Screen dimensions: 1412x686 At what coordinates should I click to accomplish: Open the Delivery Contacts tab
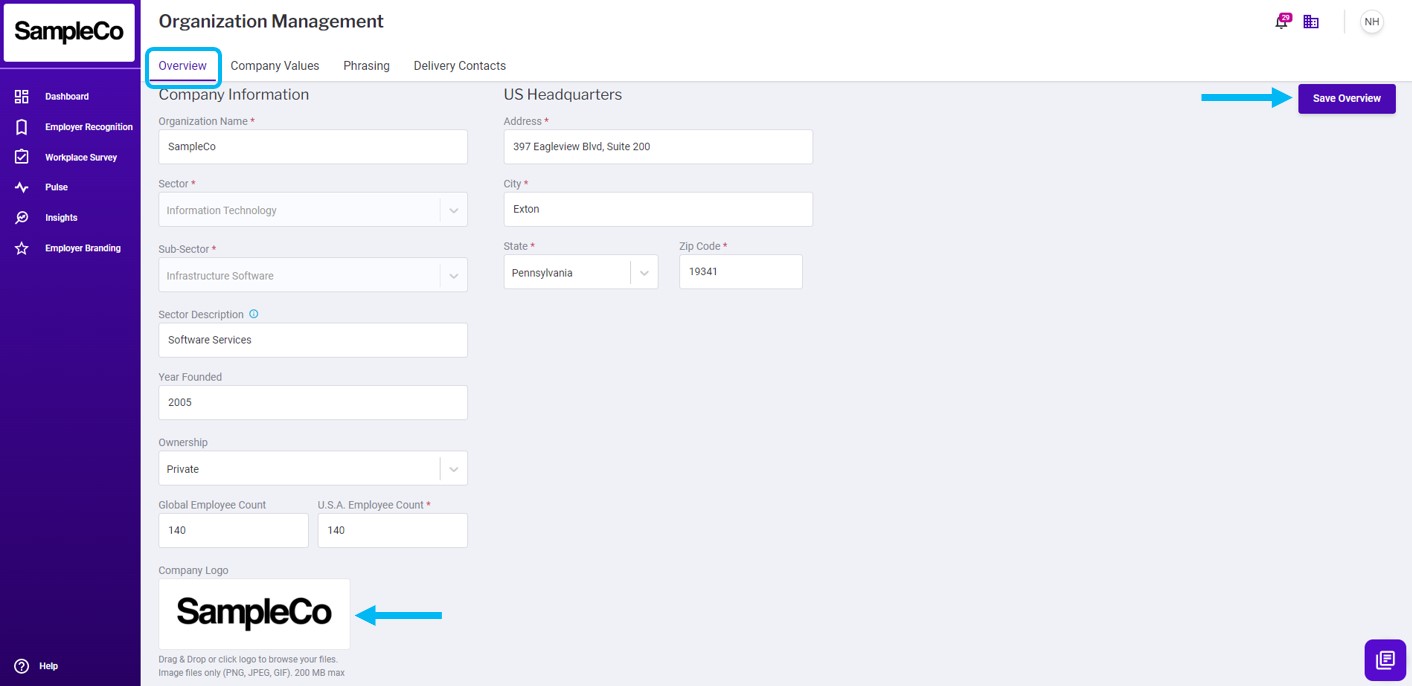click(459, 66)
